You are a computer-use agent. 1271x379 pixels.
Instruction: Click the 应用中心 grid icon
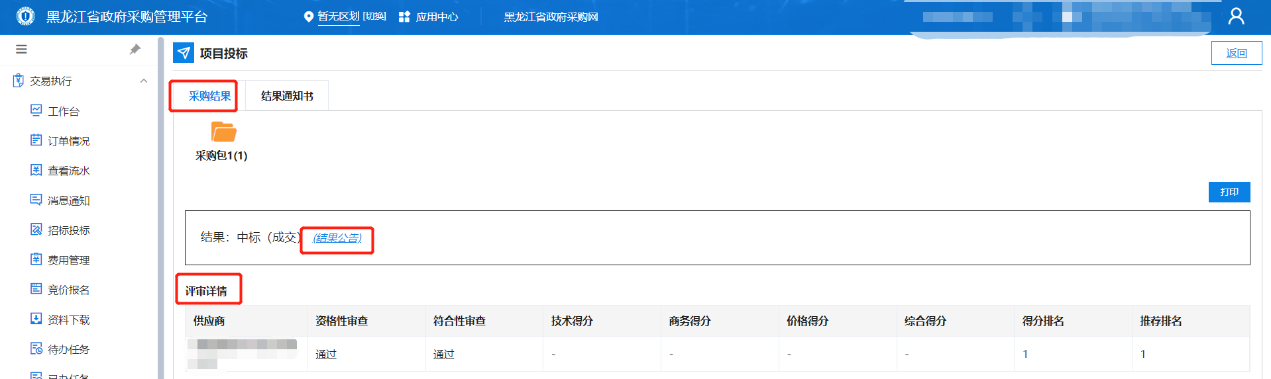404,17
